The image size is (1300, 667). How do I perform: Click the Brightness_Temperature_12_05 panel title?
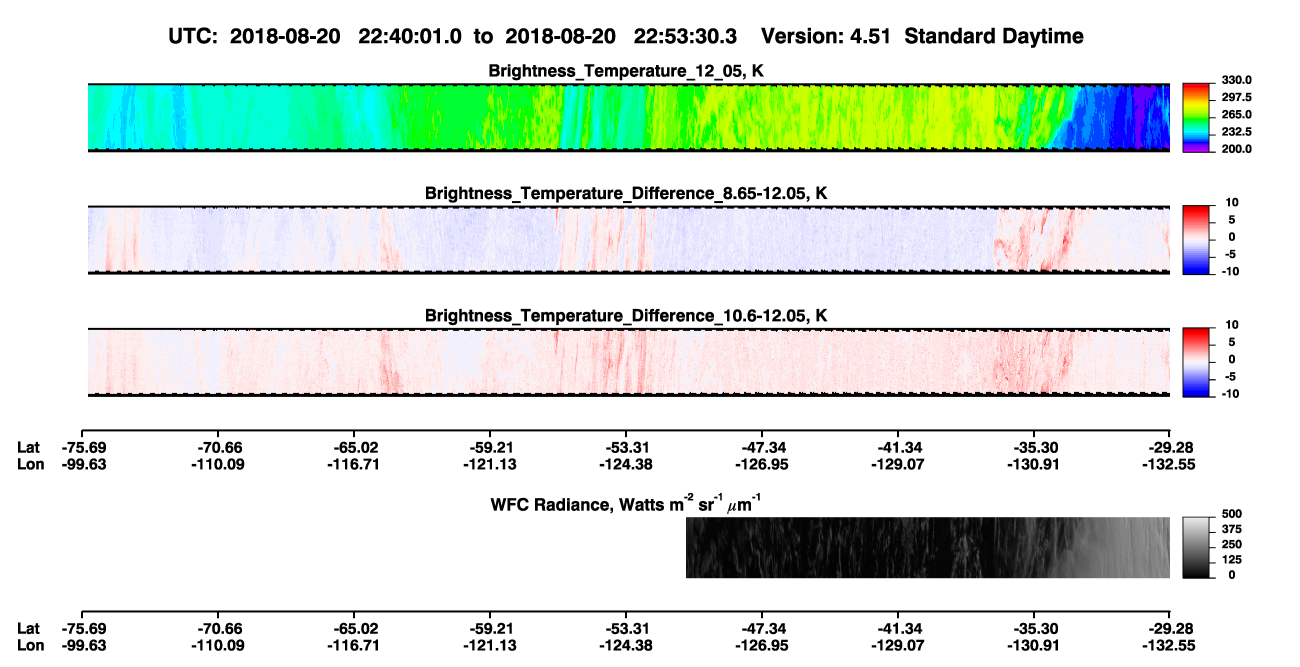[x=627, y=71]
